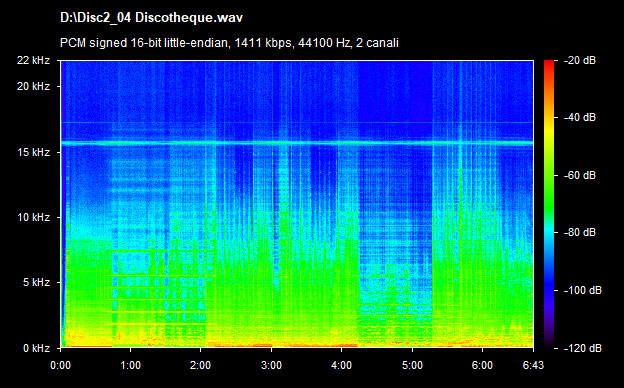The width and height of the screenshot is (624, 388).
Task: Select the 3:00 time axis marker
Action: 271,365
